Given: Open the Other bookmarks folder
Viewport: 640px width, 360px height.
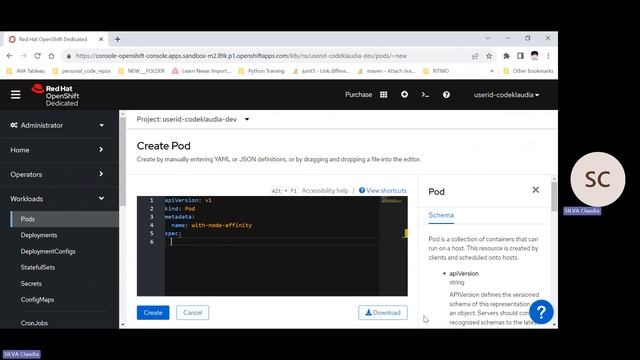Looking at the screenshot, I should [528, 71].
